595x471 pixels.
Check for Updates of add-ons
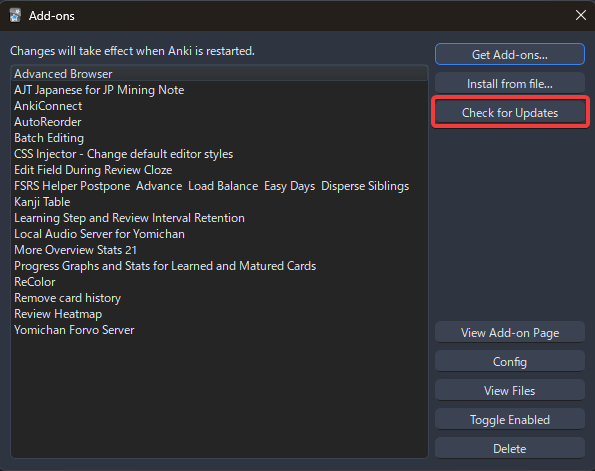510,113
